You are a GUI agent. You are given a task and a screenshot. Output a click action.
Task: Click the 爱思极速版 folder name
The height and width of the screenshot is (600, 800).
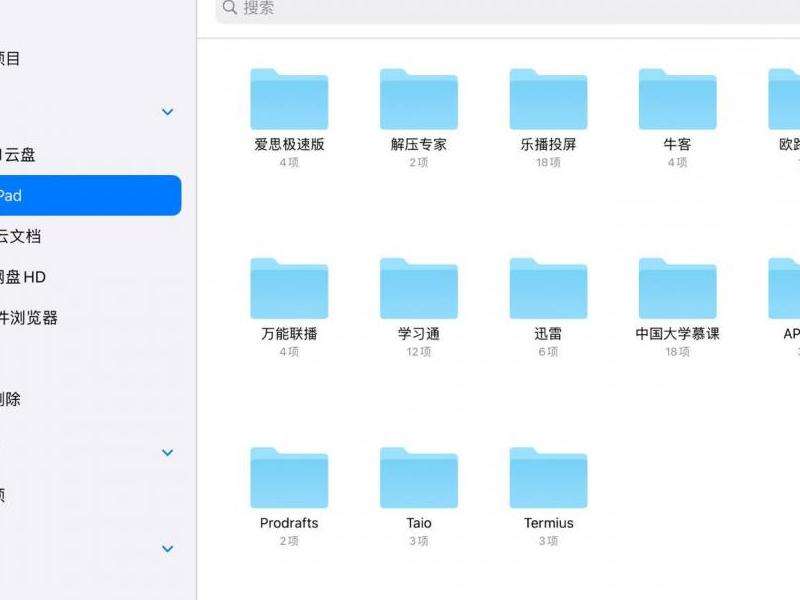(x=289, y=144)
